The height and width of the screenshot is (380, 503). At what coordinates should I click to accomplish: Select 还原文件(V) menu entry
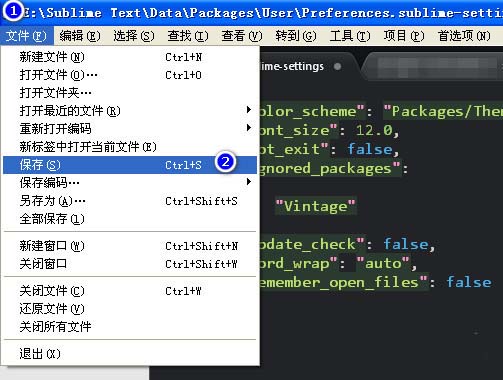tap(130, 309)
